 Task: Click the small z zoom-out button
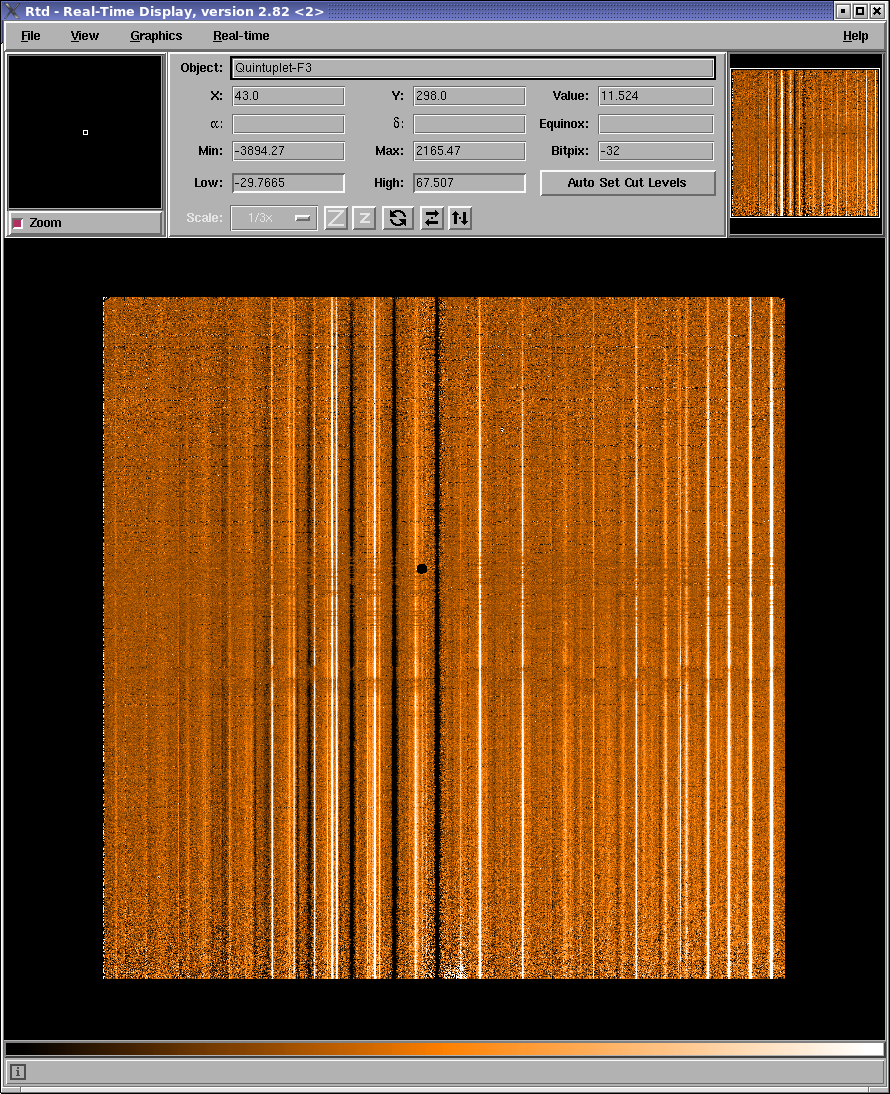click(364, 218)
